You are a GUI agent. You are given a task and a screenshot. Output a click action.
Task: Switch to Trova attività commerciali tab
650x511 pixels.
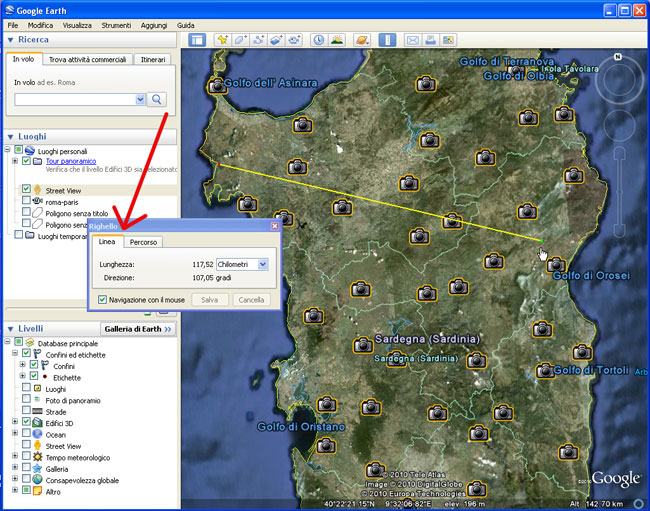(87, 60)
